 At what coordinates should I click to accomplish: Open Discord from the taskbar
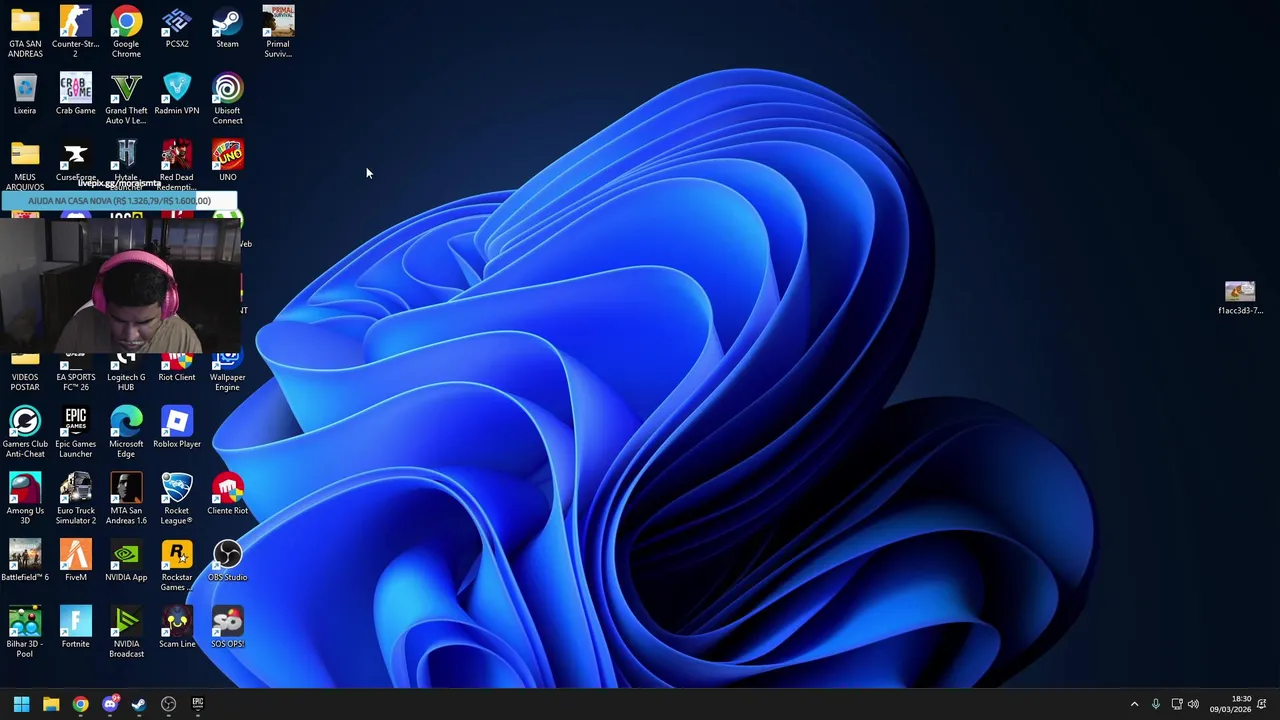click(110, 704)
